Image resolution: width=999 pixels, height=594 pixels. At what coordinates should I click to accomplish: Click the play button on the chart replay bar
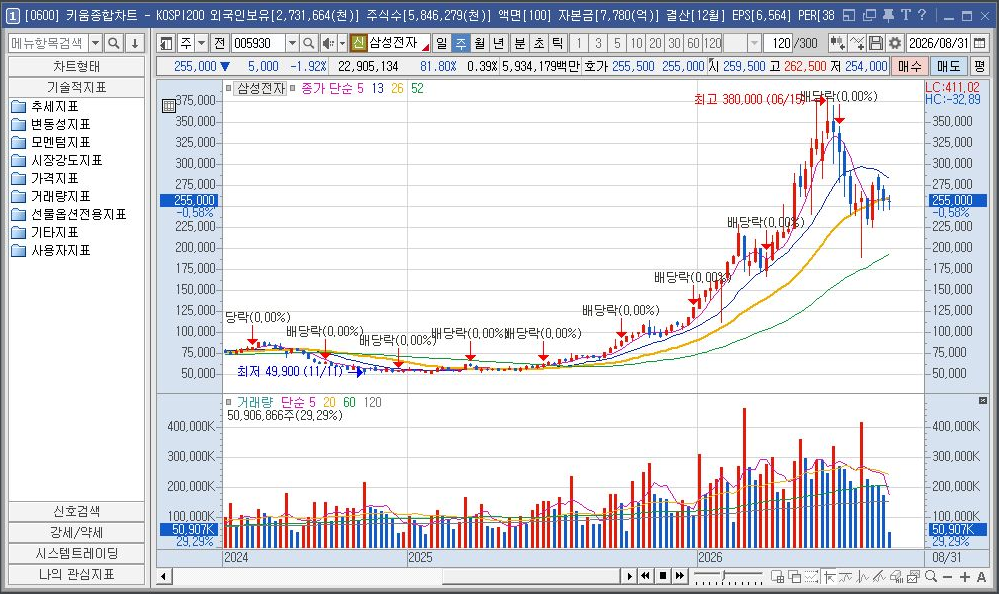[x=629, y=576]
